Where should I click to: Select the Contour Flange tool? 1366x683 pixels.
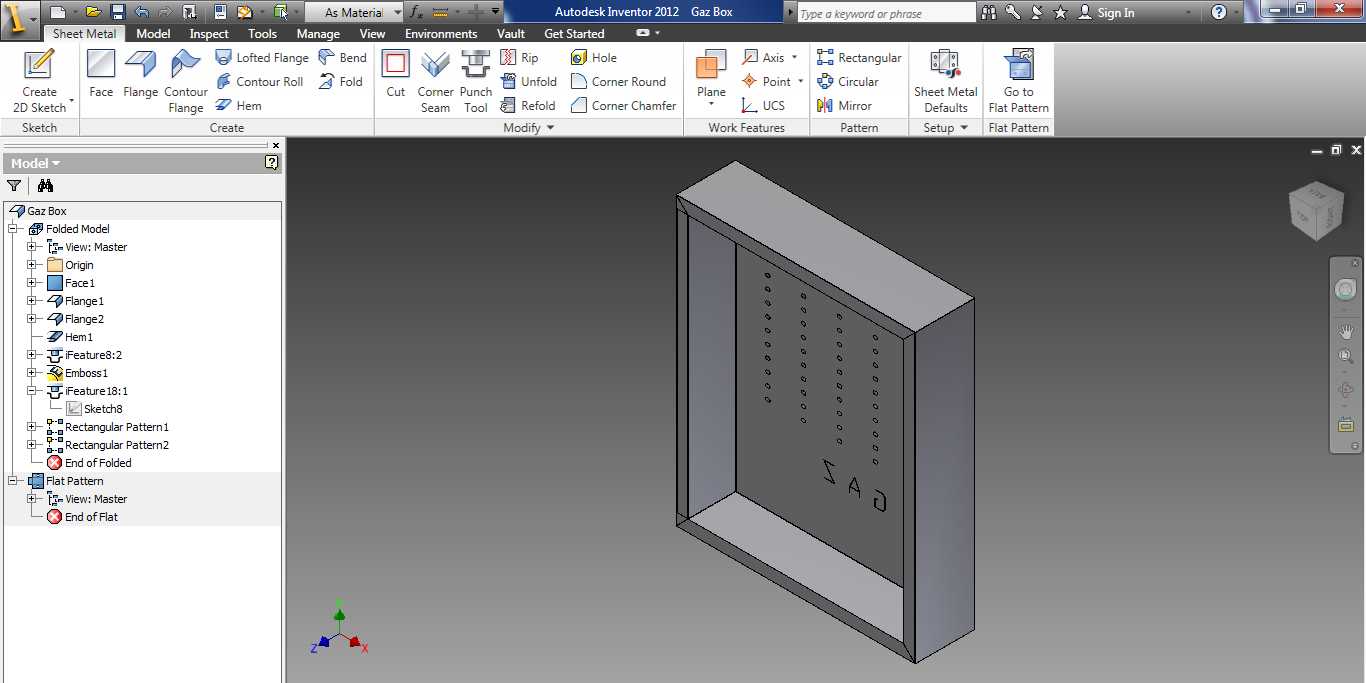(186, 82)
